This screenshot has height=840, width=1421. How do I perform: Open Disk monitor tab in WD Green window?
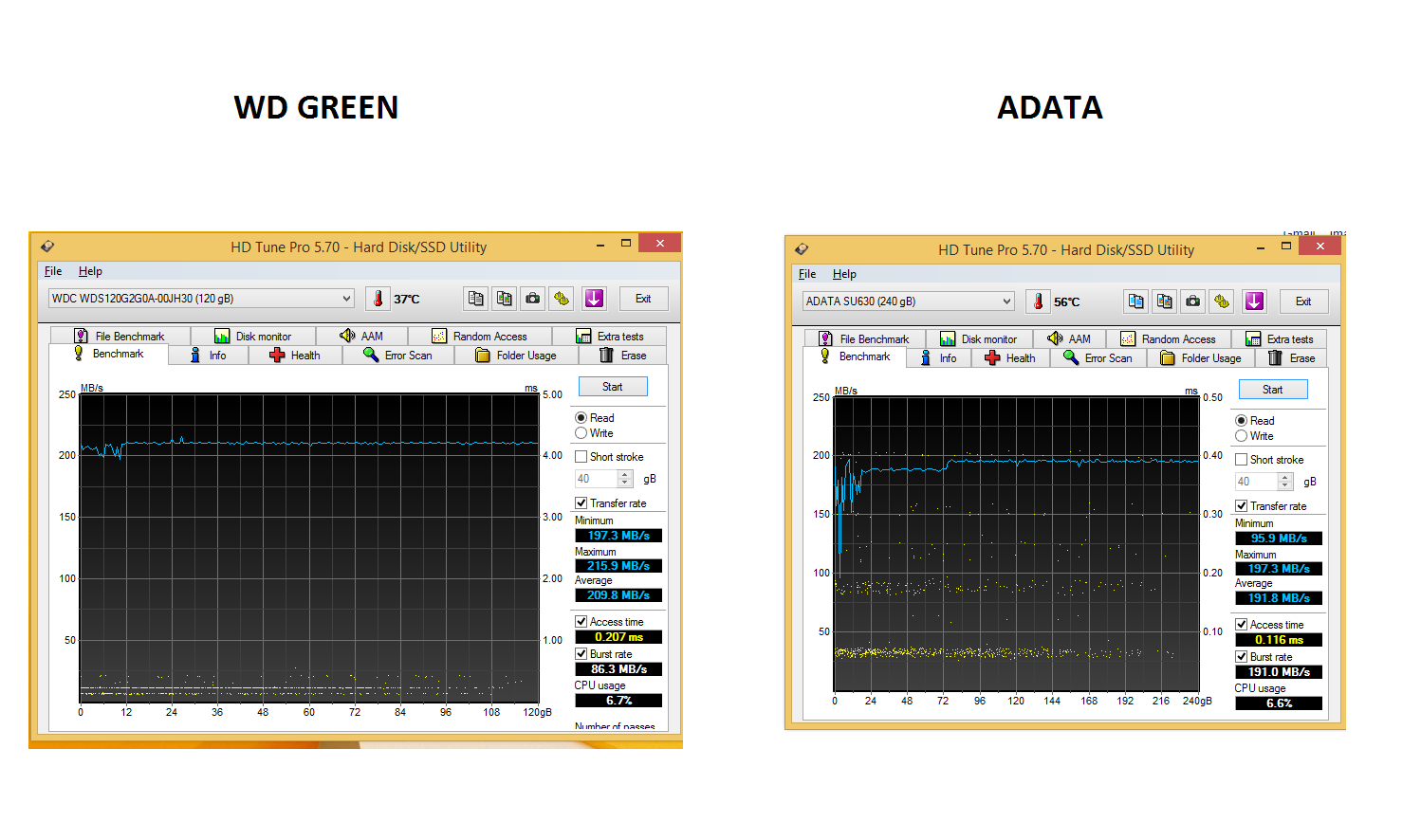pos(253,337)
